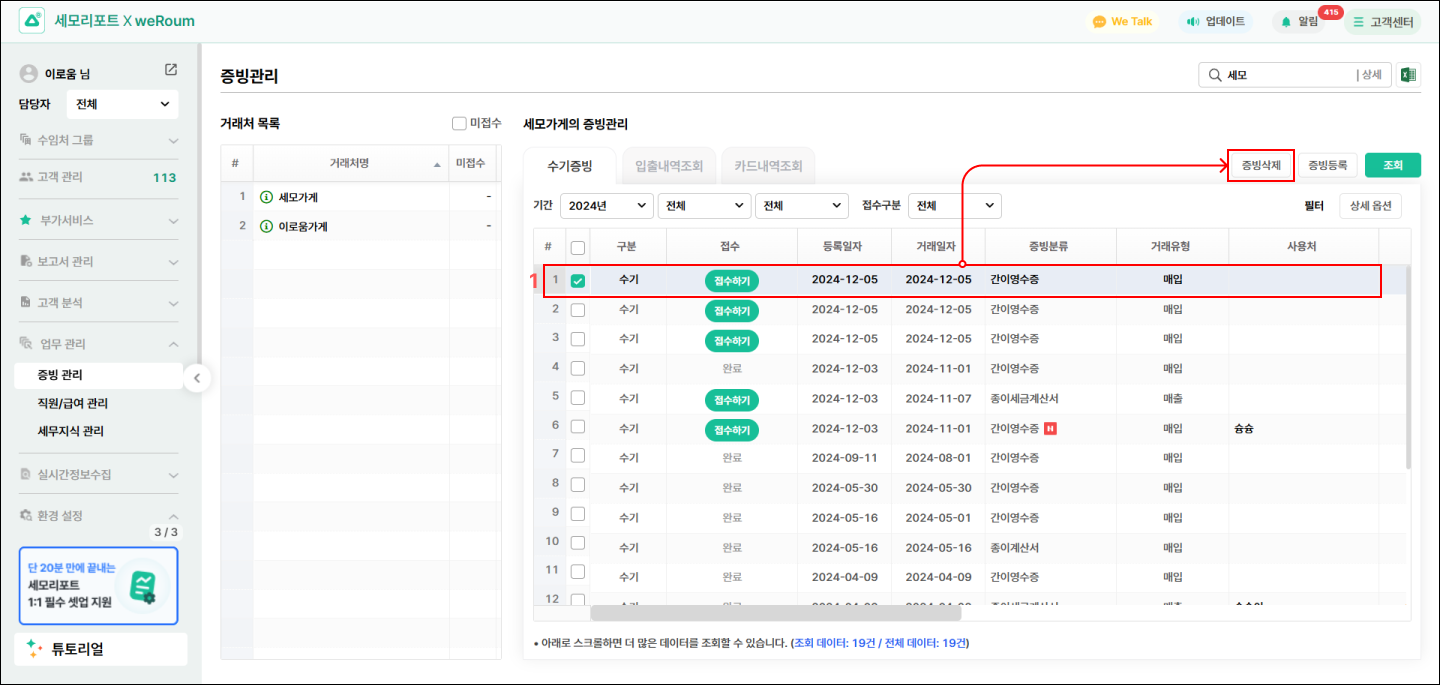1440x685 pixels.
Task: Click the Excel export icon
Action: click(1408, 75)
